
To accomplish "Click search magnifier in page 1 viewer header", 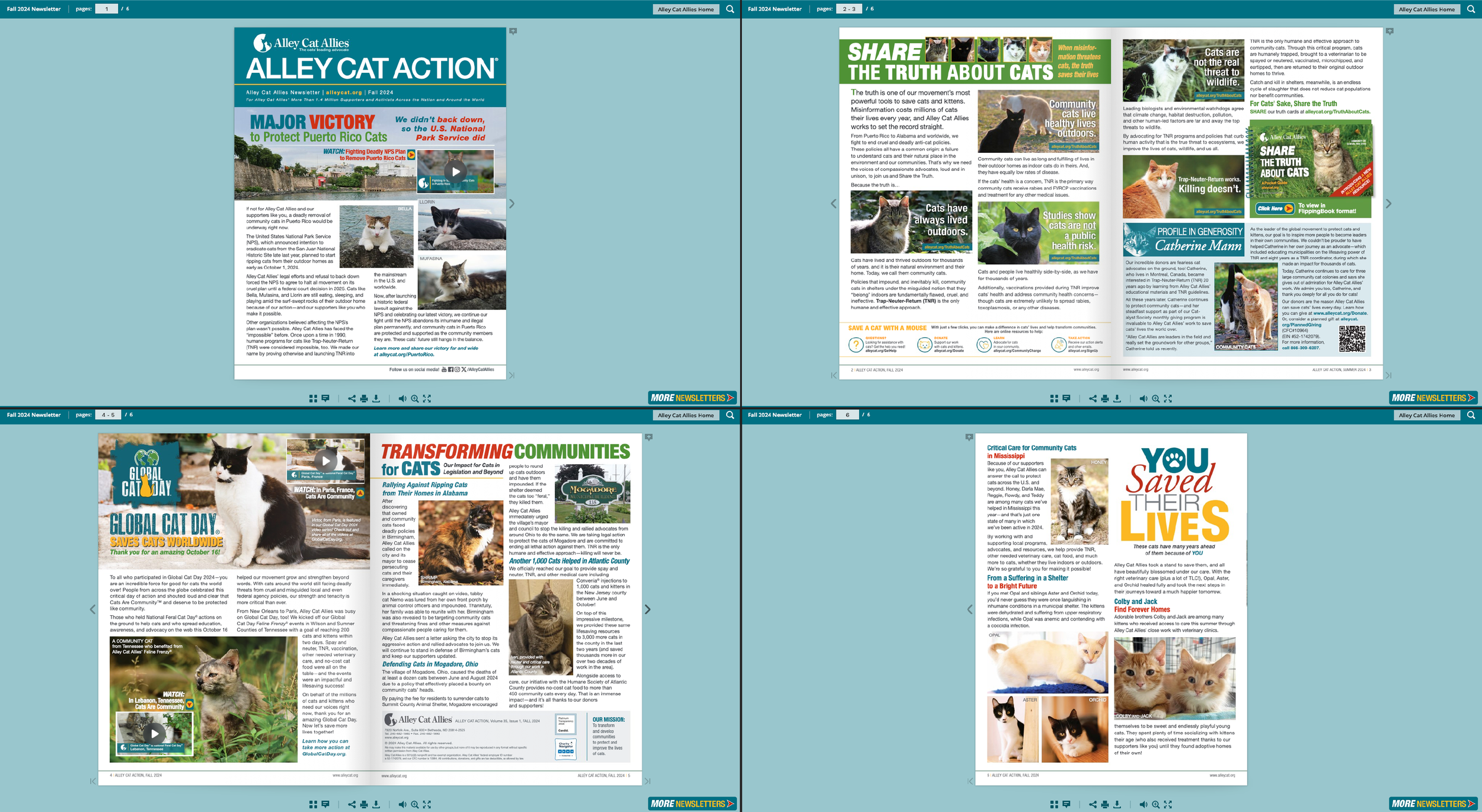I will (730, 9).
